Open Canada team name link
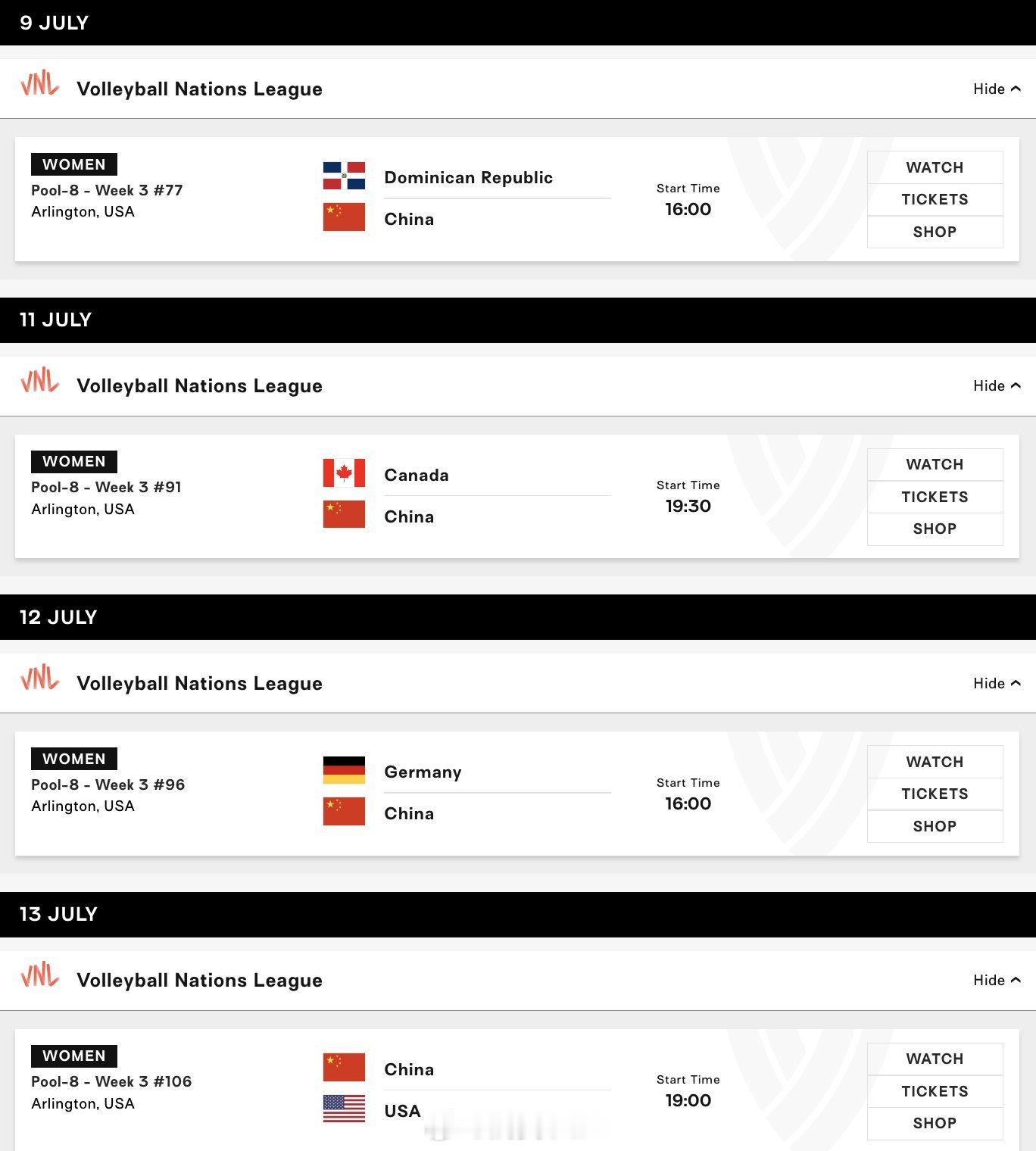The width and height of the screenshot is (1036, 1151). pyautogui.click(x=417, y=475)
